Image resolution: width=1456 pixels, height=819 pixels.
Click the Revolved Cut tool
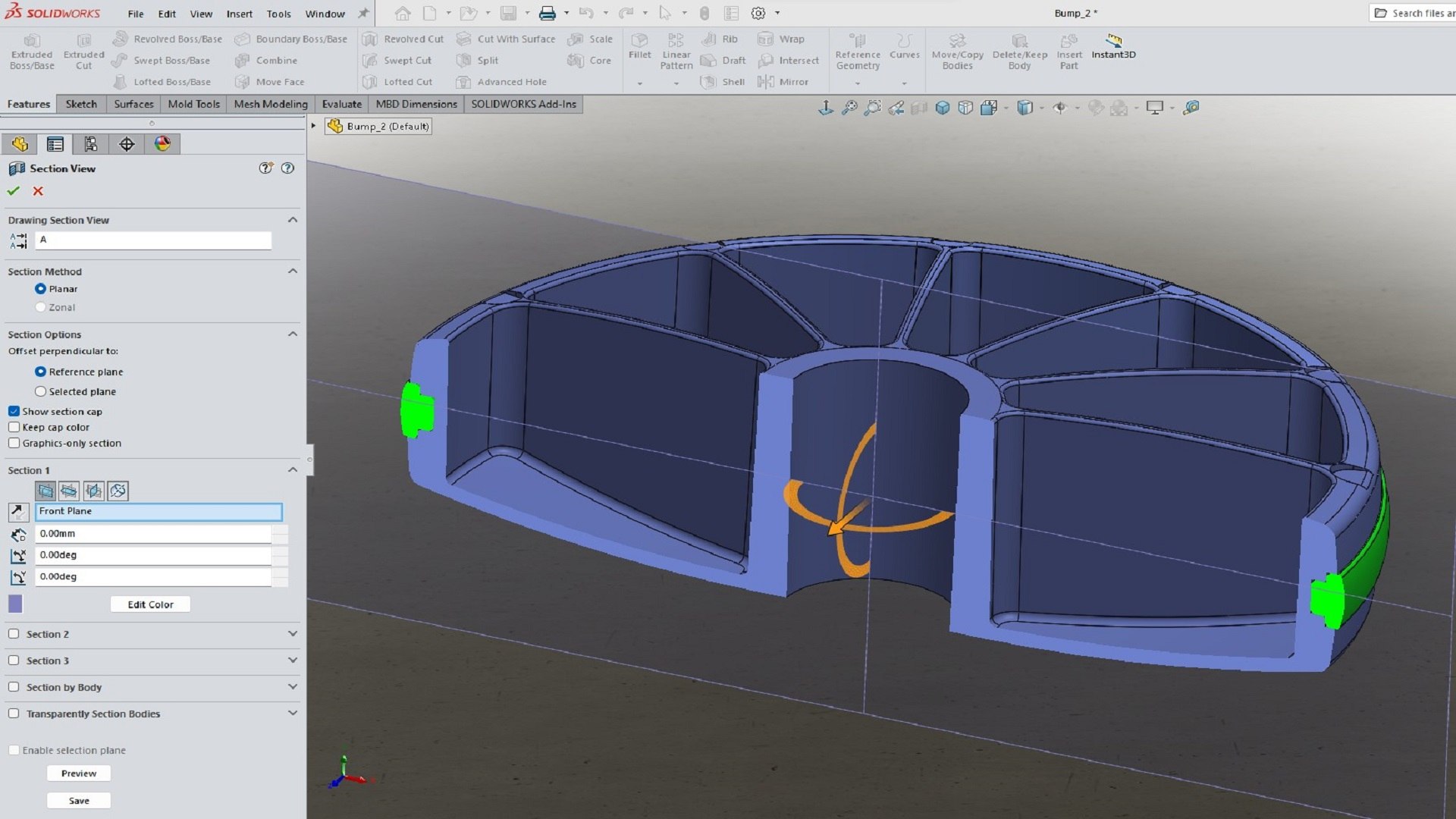click(x=403, y=39)
